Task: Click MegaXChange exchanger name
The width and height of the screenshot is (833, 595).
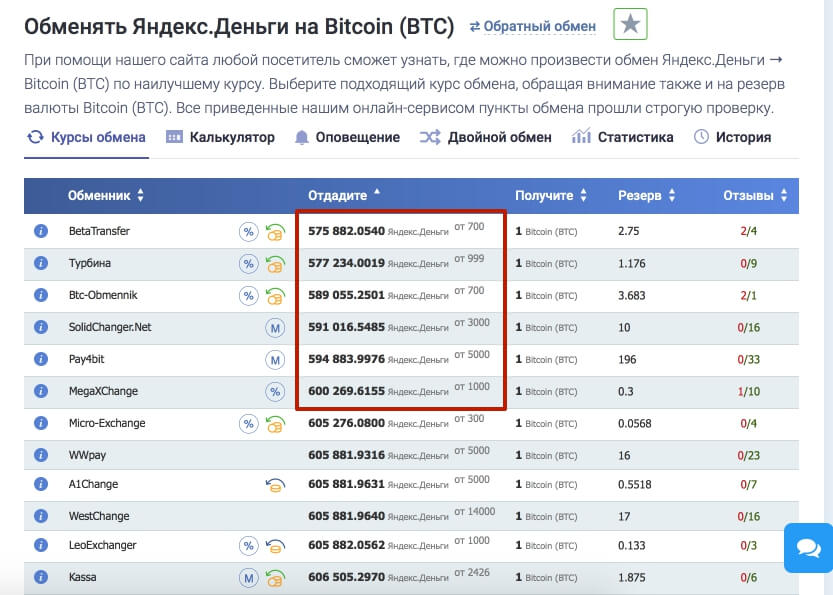Action: tap(103, 391)
